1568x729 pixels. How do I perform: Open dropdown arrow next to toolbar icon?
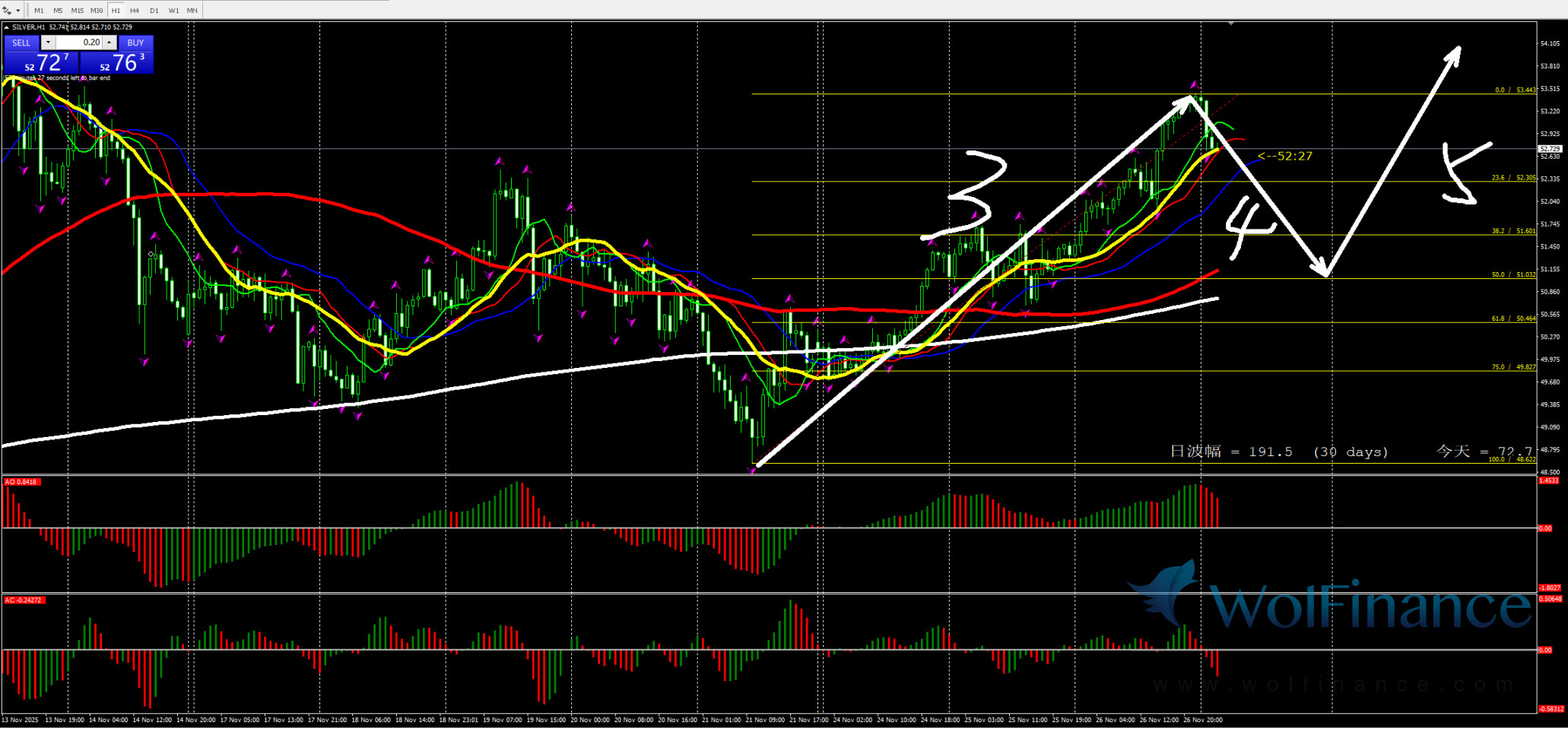click(17, 11)
